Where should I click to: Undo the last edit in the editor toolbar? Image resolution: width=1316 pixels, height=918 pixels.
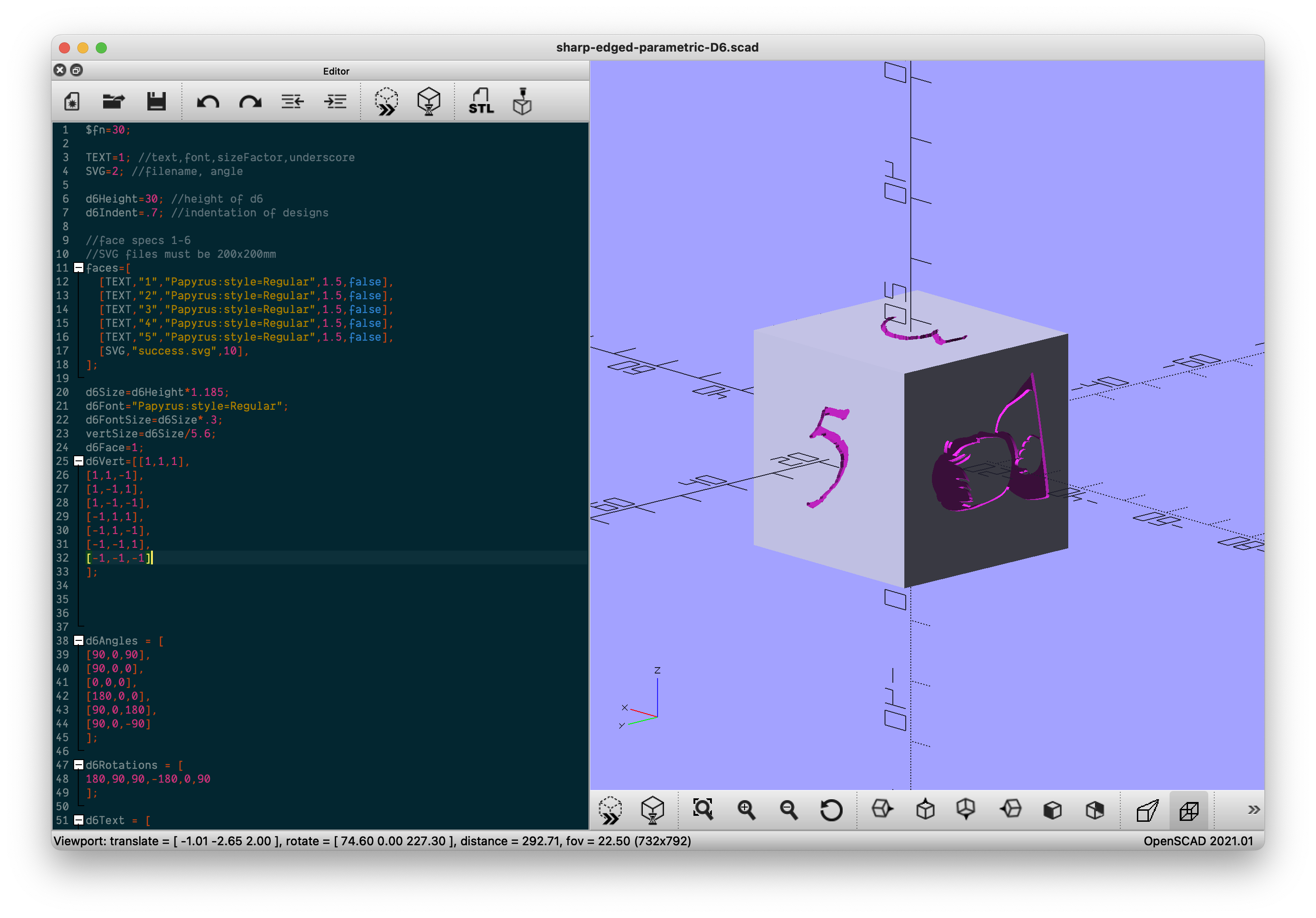(x=208, y=102)
